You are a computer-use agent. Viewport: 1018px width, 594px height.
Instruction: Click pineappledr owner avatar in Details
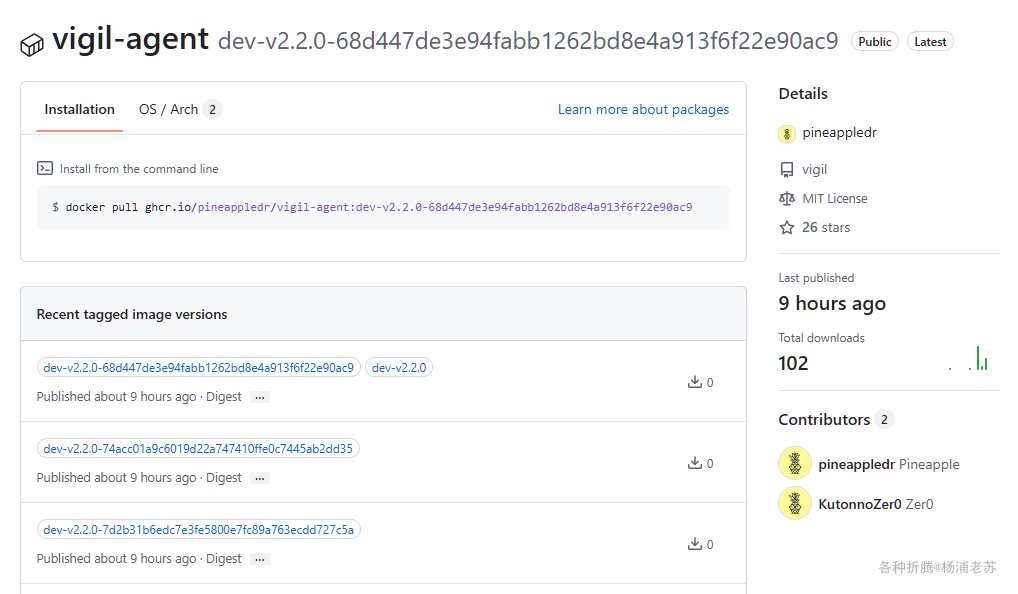787,133
